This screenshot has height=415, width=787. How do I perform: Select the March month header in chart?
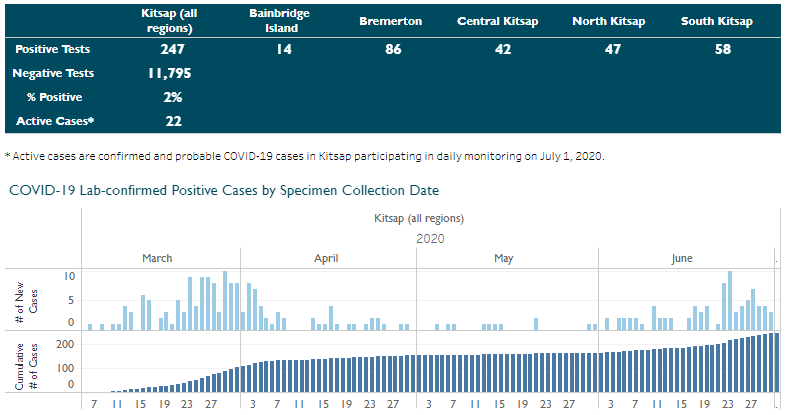tap(157, 258)
